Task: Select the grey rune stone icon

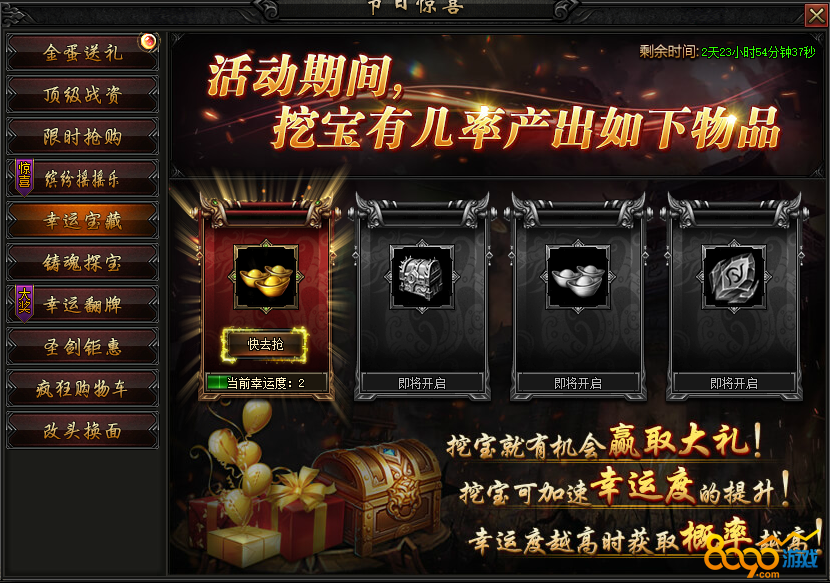Action: click(x=734, y=276)
